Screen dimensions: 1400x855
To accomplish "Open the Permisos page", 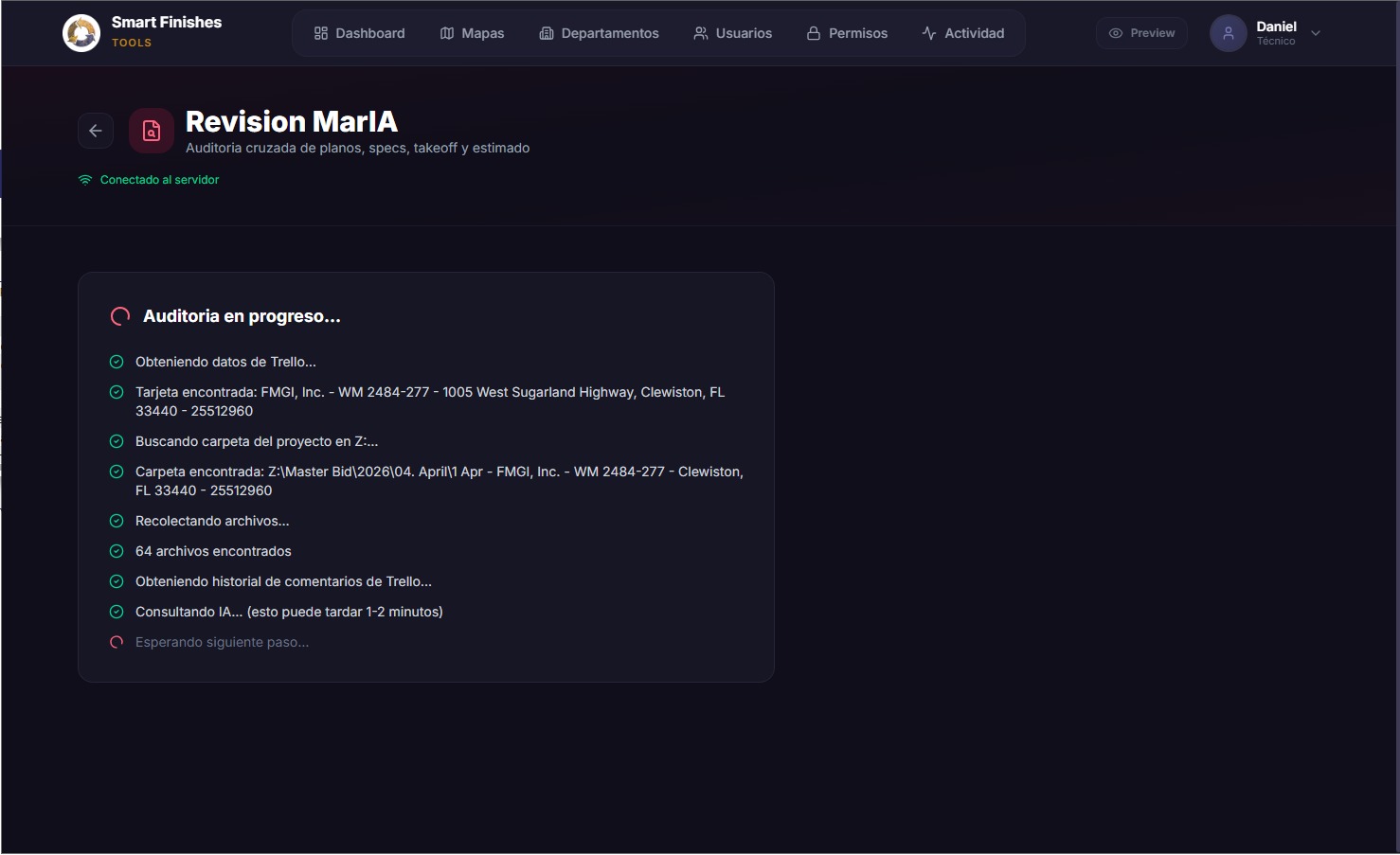I will click(847, 33).
